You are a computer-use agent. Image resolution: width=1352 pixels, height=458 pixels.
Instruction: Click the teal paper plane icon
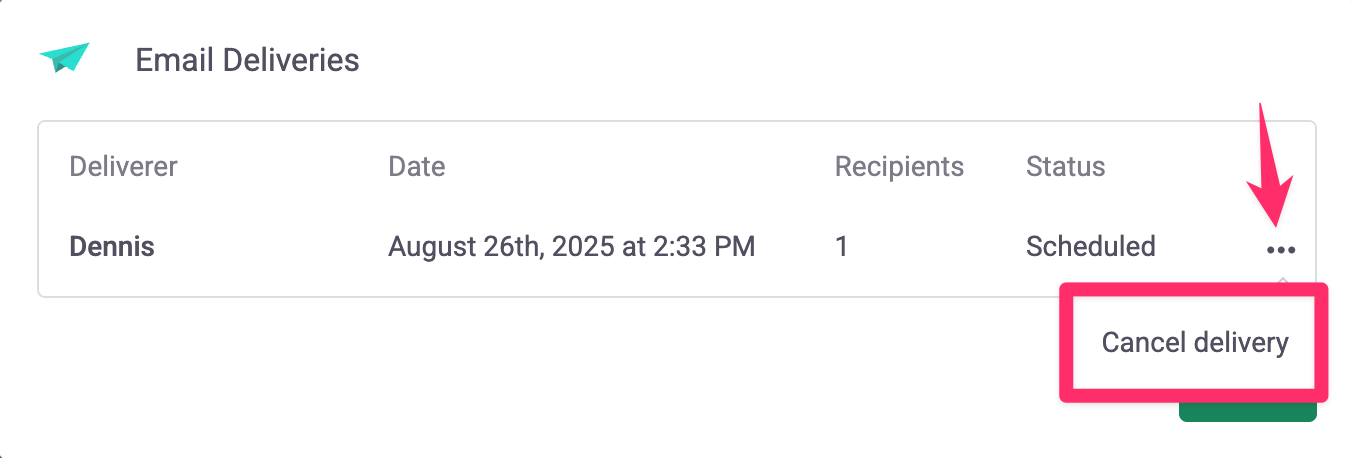click(x=65, y=58)
